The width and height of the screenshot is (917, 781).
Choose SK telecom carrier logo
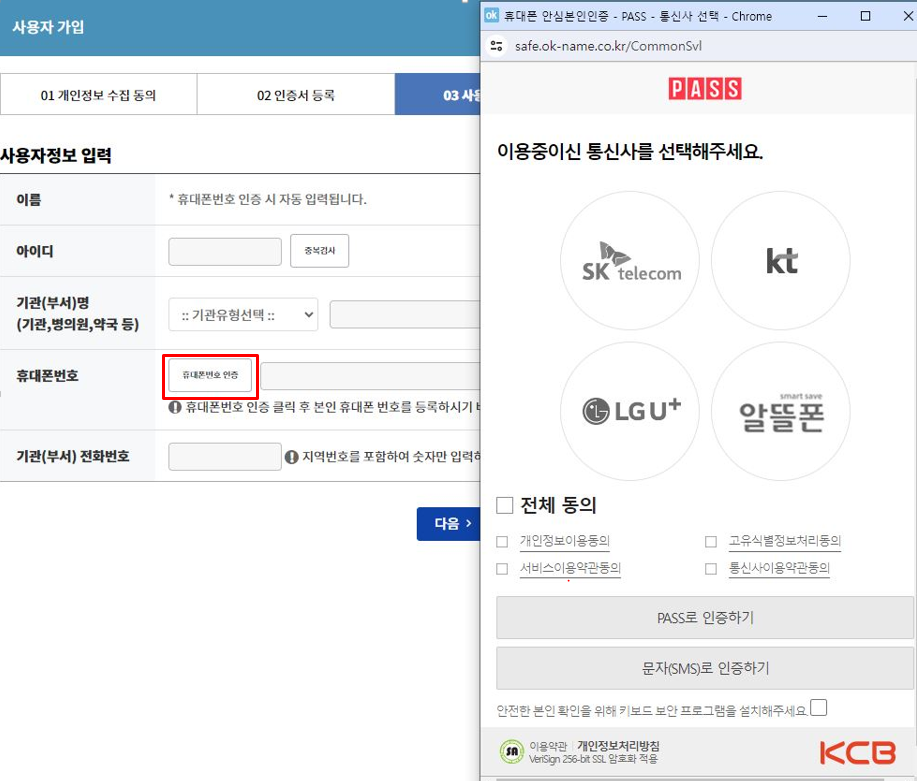(630, 260)
